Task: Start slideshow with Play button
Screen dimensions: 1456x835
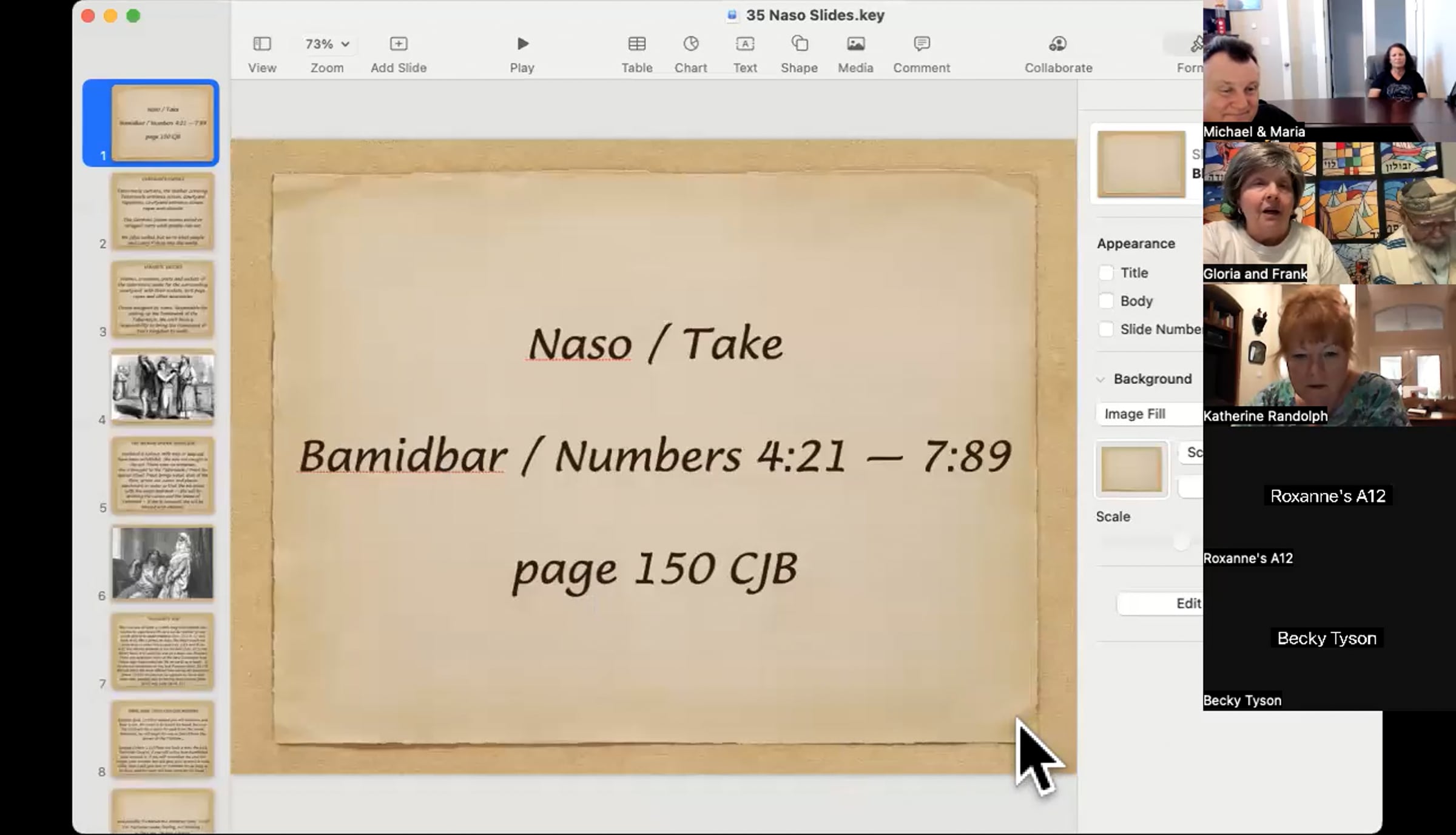Action: point(522,44)
